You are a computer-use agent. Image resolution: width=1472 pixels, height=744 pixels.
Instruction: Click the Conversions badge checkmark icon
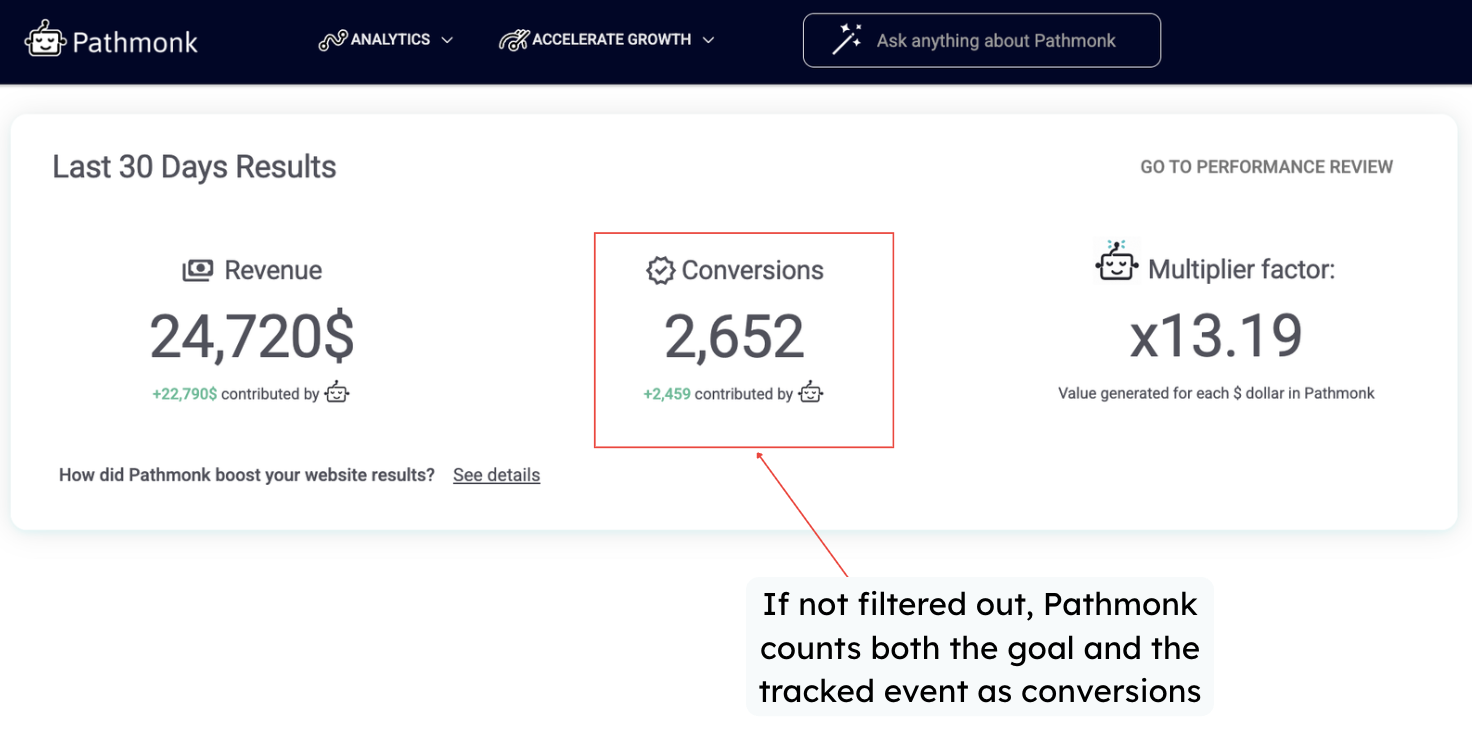[x=660, y=270]
